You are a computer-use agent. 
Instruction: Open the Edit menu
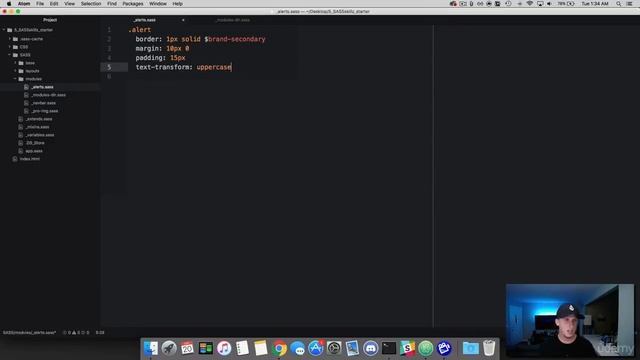coord(54,4)
